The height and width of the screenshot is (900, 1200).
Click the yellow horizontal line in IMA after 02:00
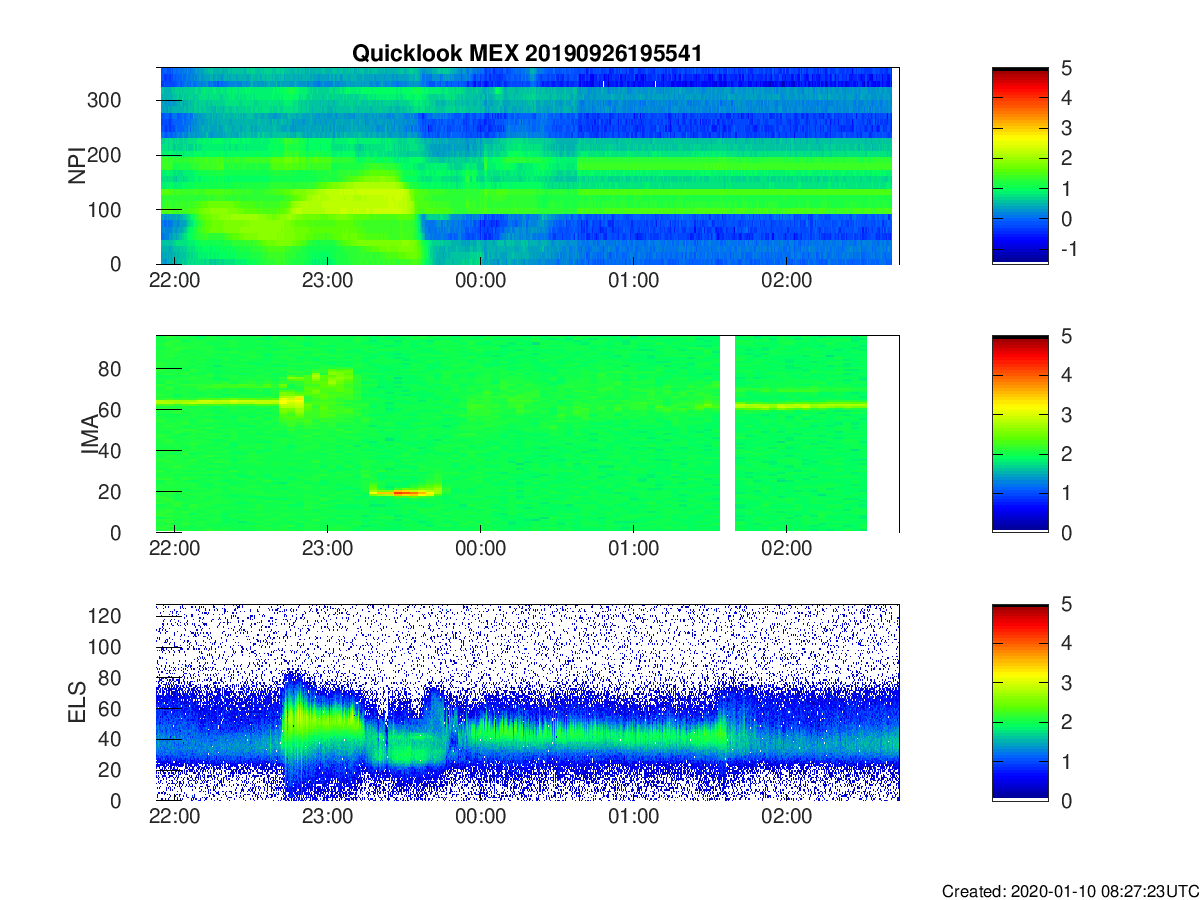coord(801,405)
